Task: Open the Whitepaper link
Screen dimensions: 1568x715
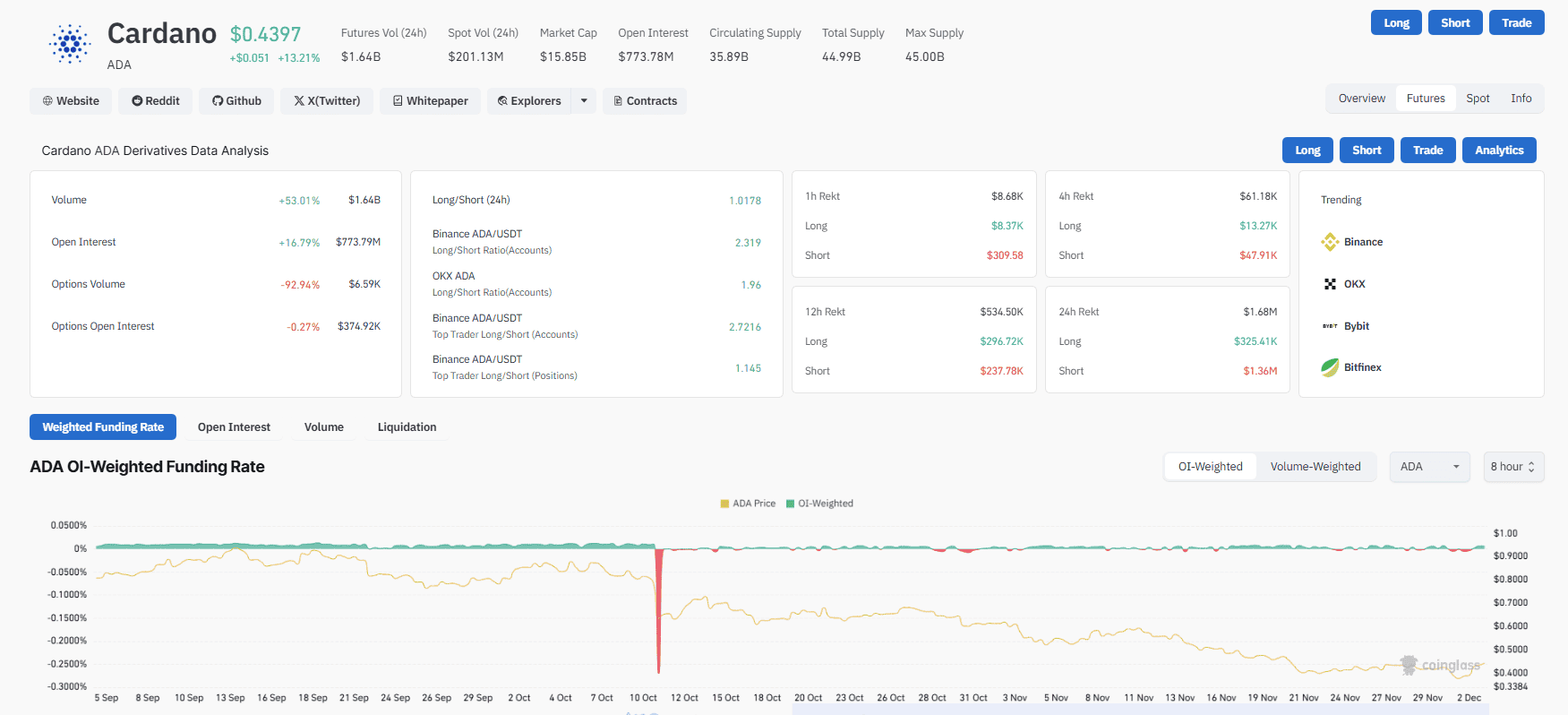Action: pos(430,101)
